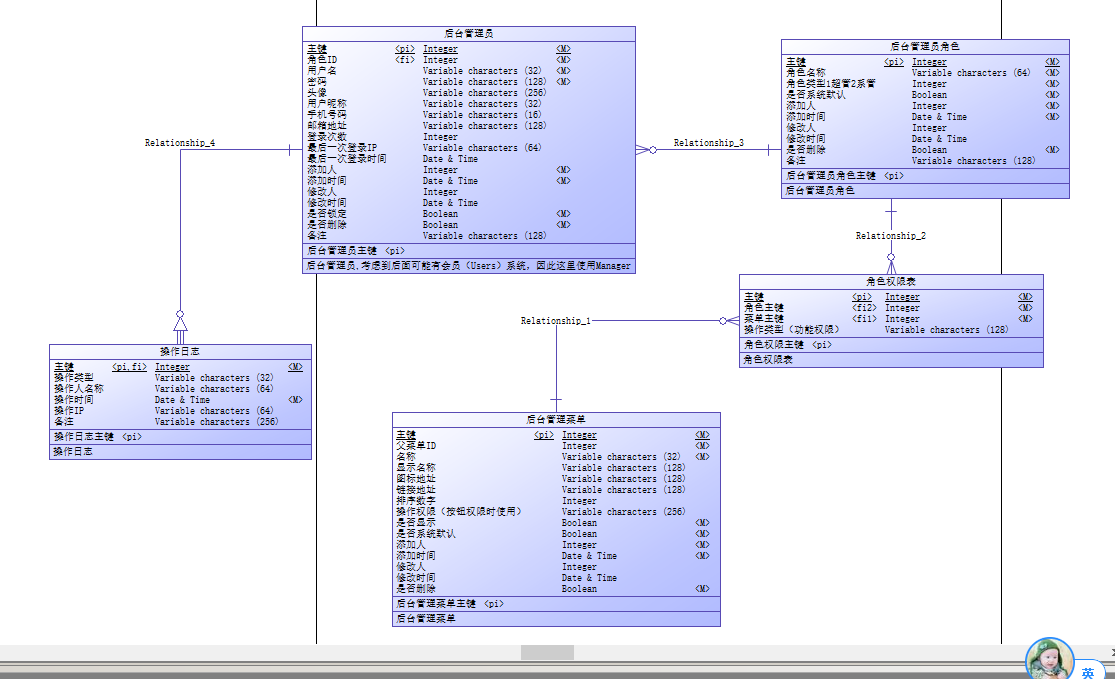Select the 操作日志主键 identifier row
The width and height of the screenshot is (1115, 679).
180,437
